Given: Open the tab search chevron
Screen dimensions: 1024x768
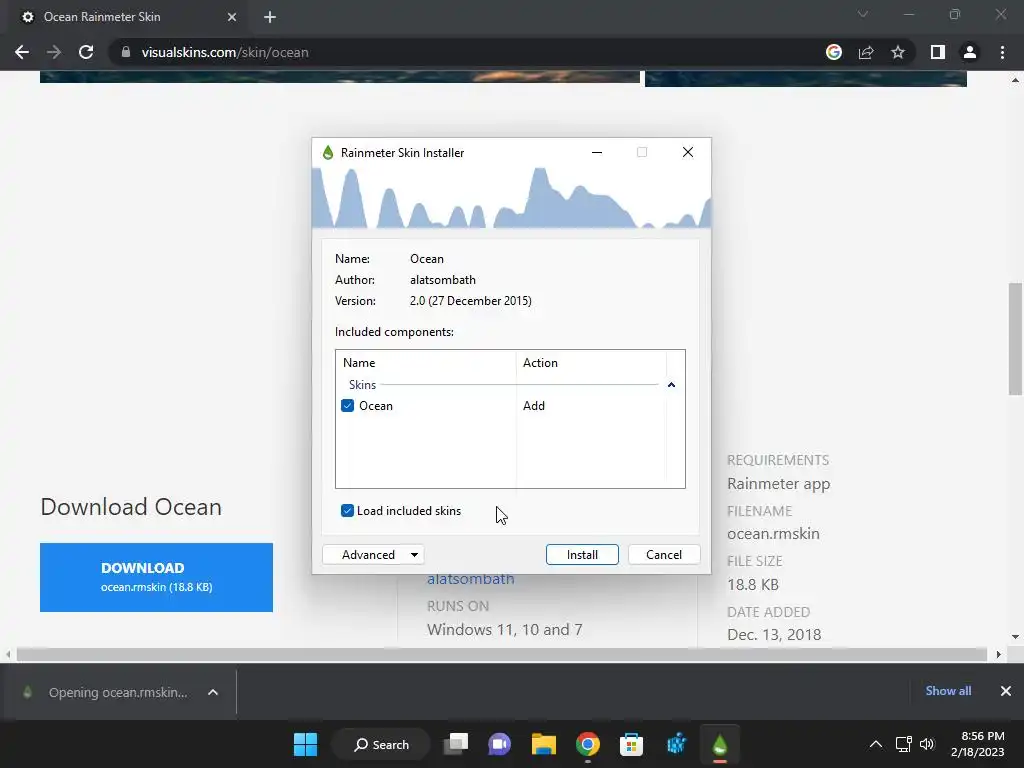Looking at the screenshot, I should point(863,14).
